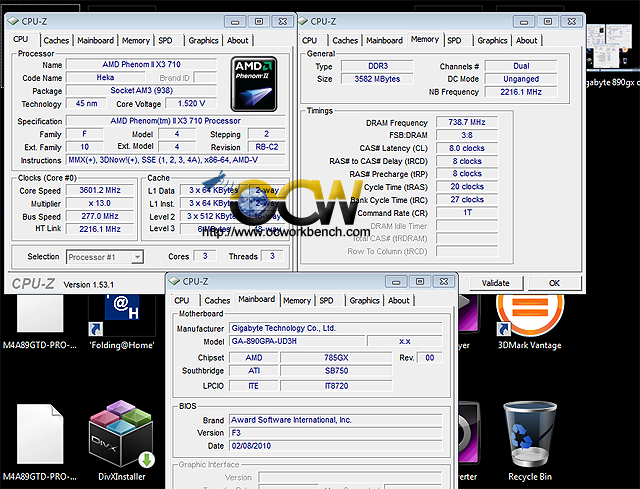Click the Channels # Dual value
Image resolution: width=640 pixels, height=489 pixels.
pyautogui.click(x=521, y=66)
